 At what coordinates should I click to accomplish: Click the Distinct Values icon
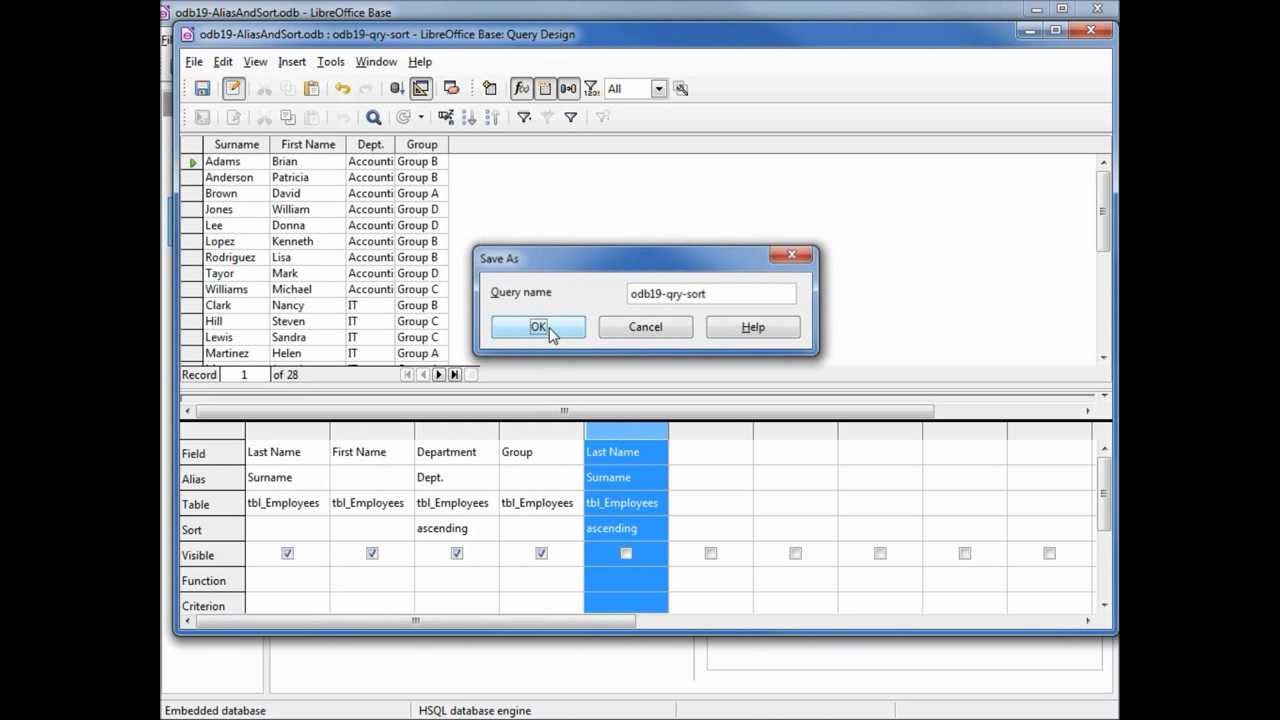tap(591, 88)
